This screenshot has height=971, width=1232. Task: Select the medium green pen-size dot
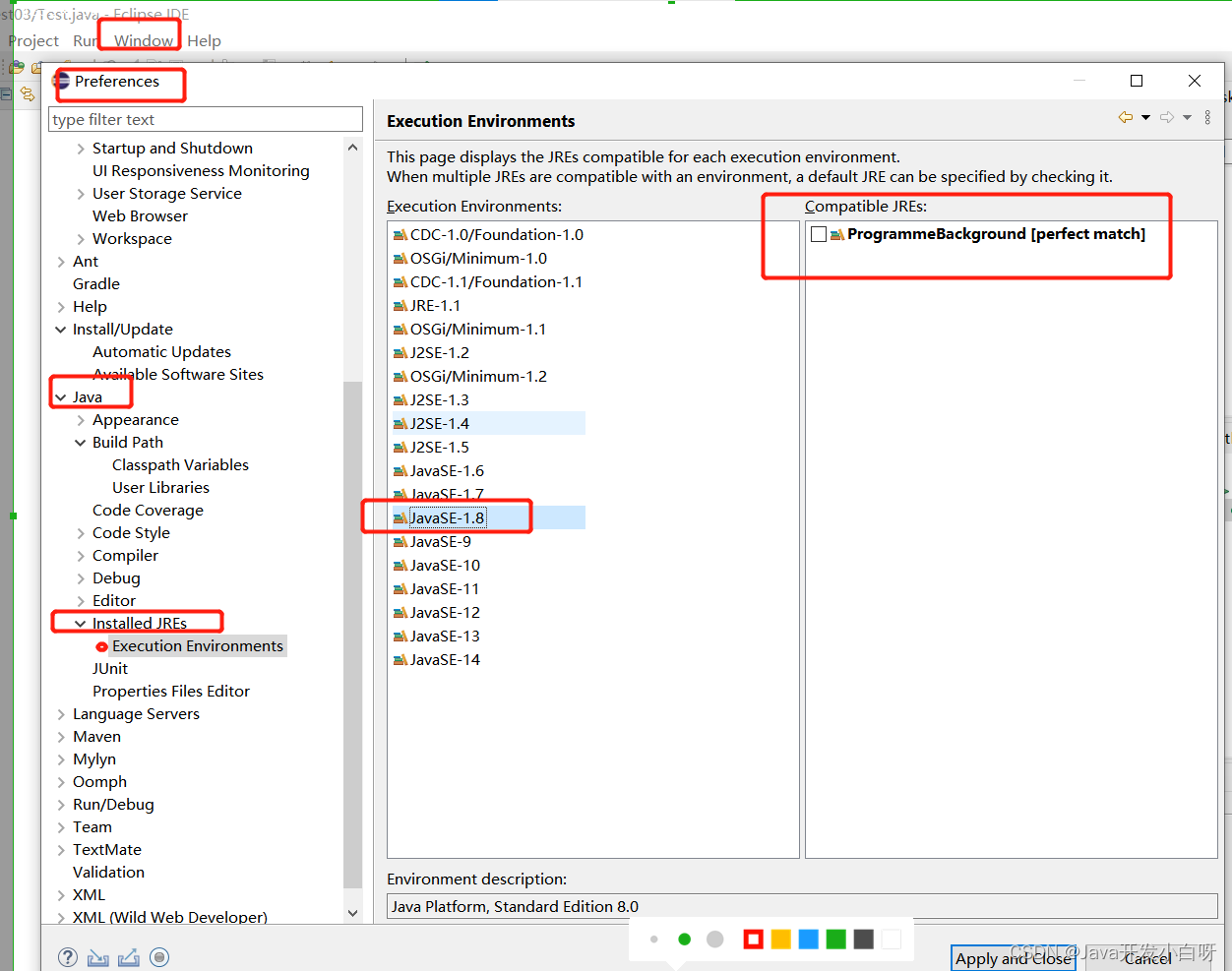pos(685,940)
